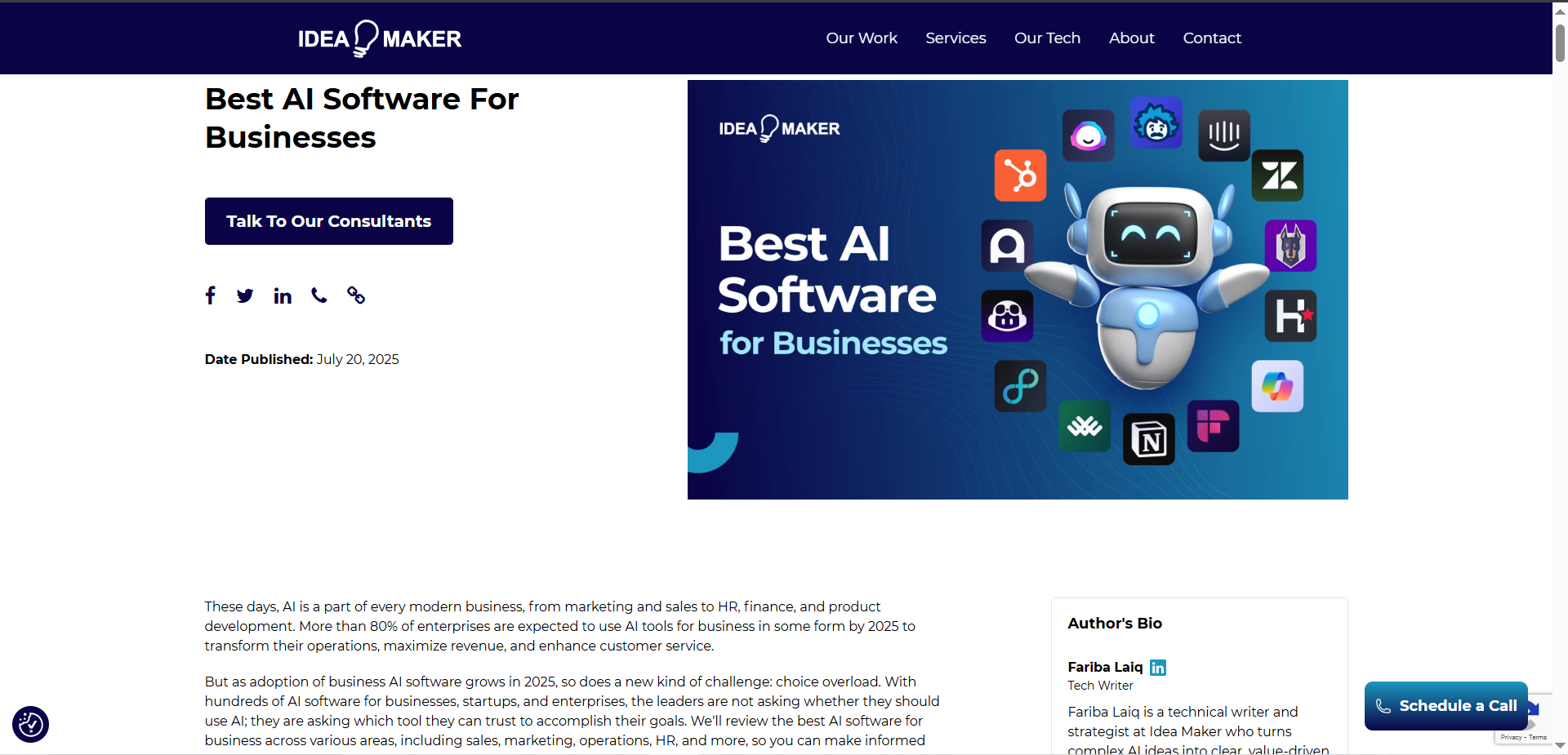Click the LinkedIn share icon

(x=282, y=295)
